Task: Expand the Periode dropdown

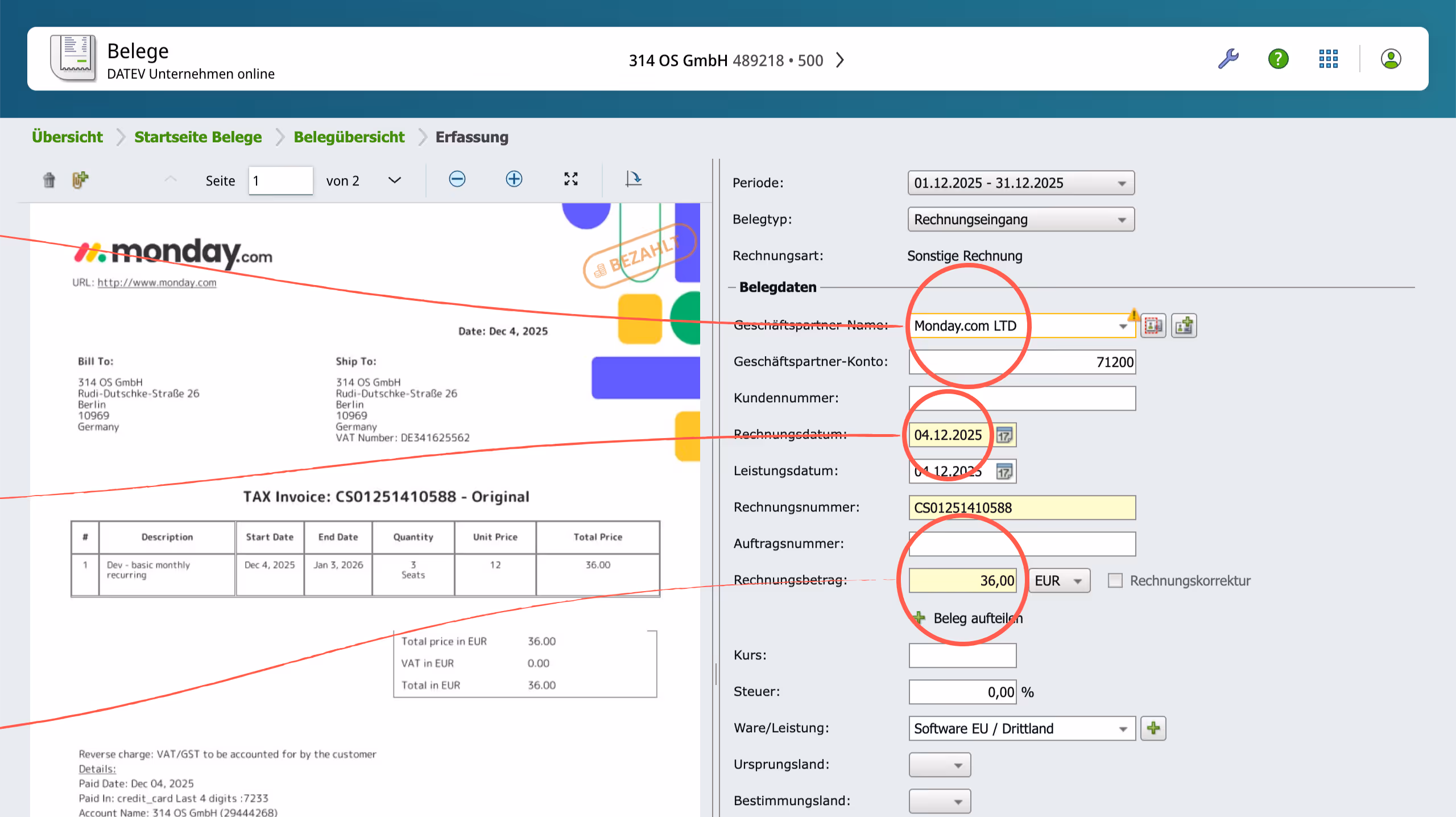Action: 1122,183
